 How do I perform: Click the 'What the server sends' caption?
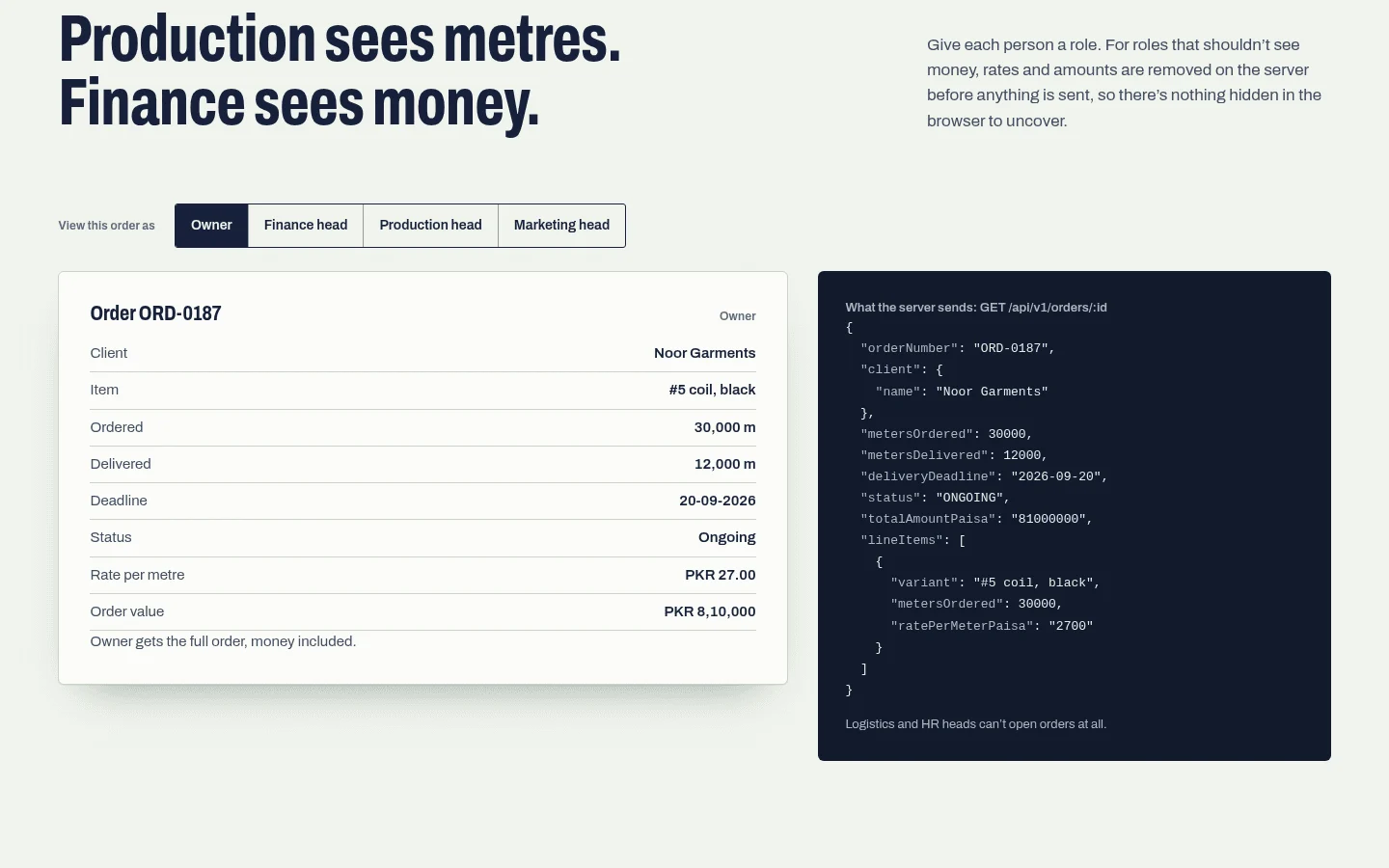pyautogui.click(x=976, y=308)
